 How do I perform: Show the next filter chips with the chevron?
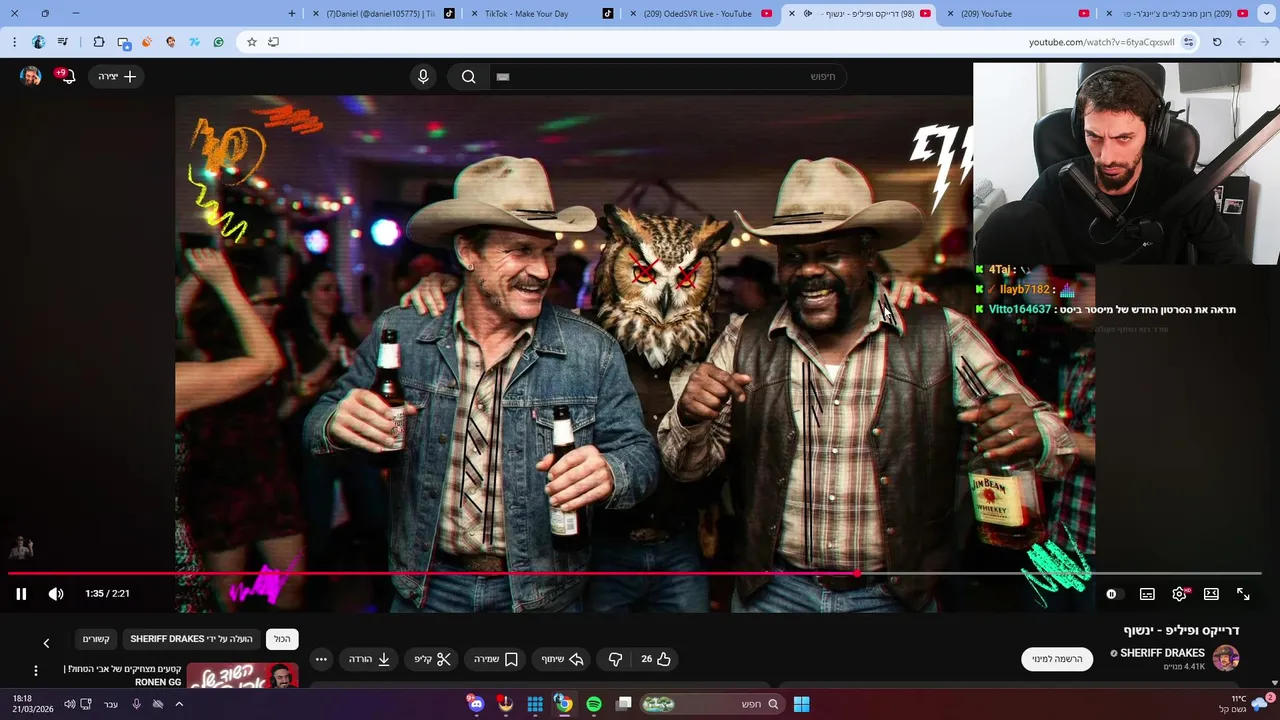(46, 643)
